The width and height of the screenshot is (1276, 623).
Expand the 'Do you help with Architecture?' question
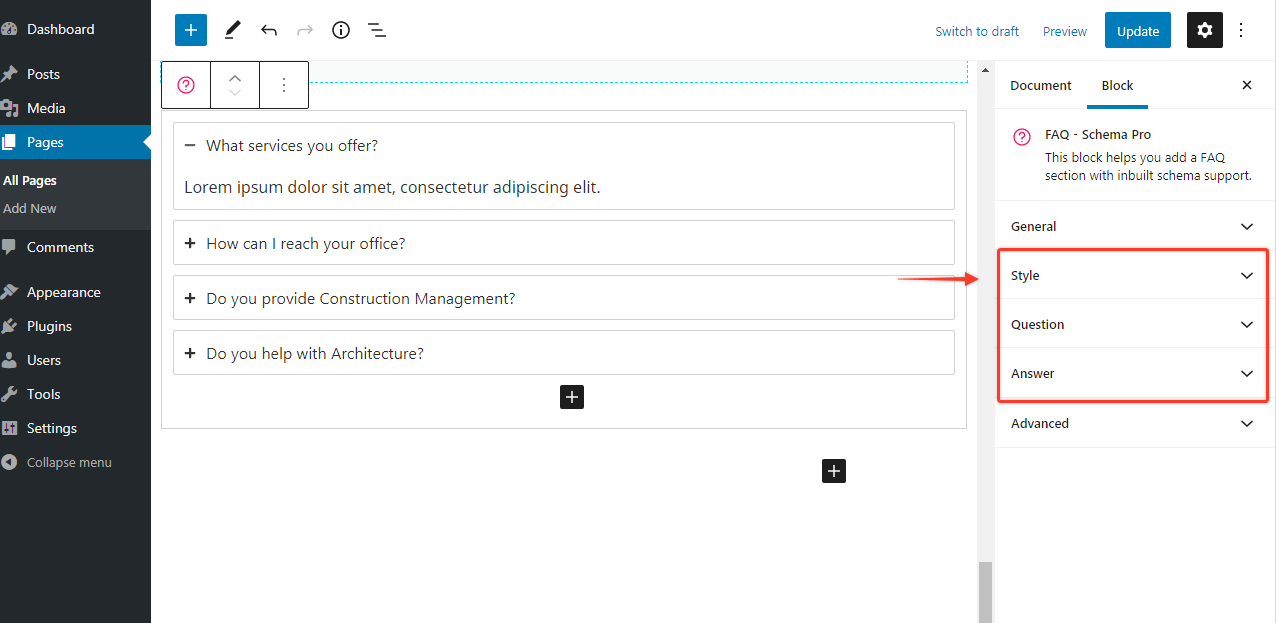click(191, 352)
